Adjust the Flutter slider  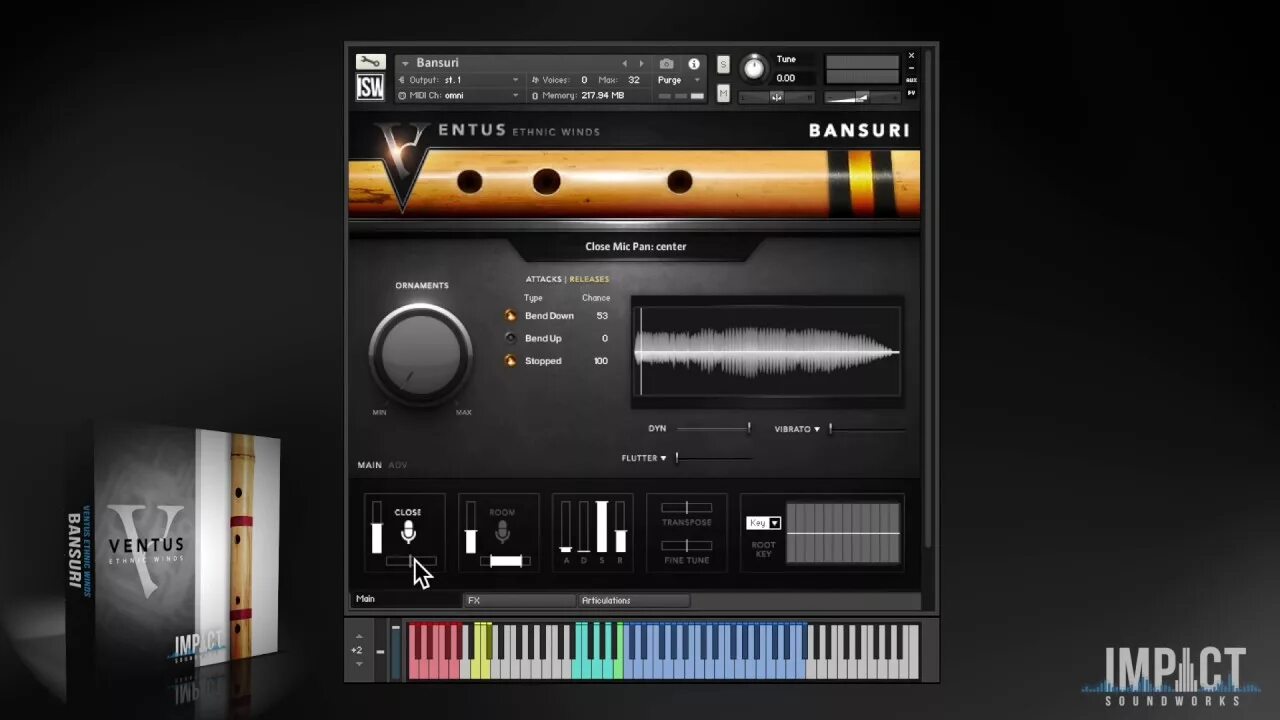click(x=714, y=458)
